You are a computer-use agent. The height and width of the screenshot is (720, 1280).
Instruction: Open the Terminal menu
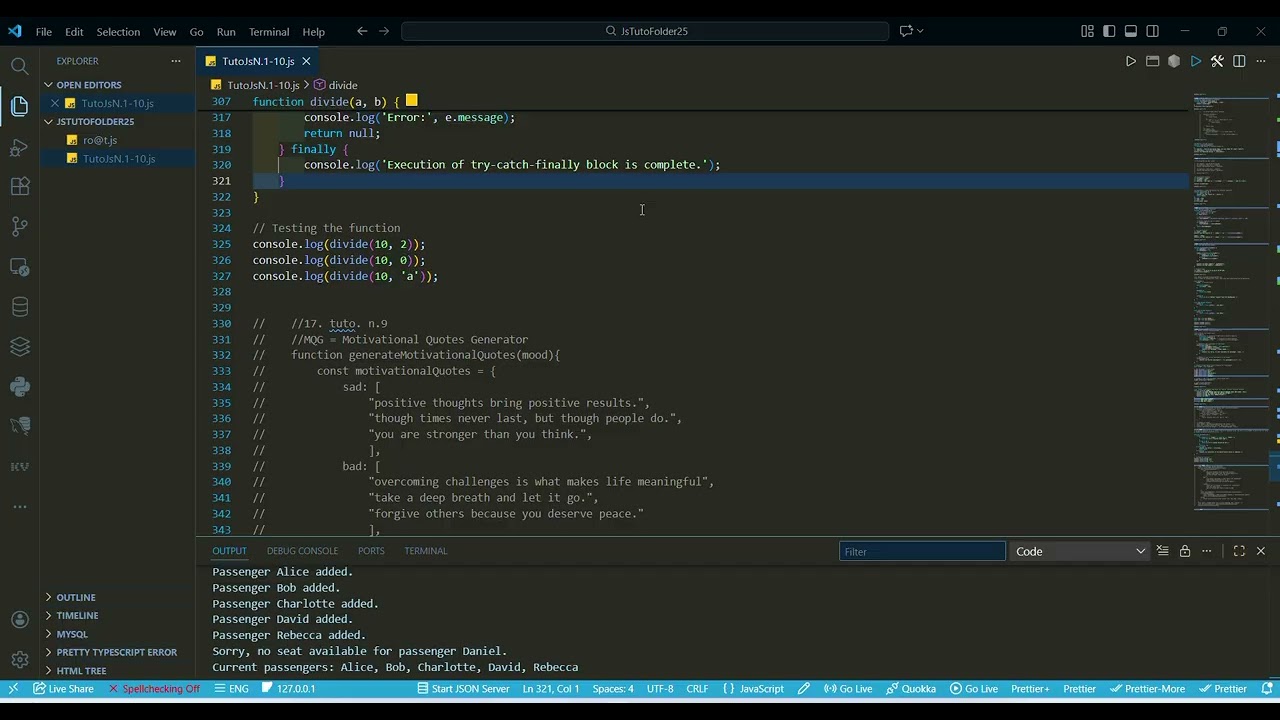point(269,31)
